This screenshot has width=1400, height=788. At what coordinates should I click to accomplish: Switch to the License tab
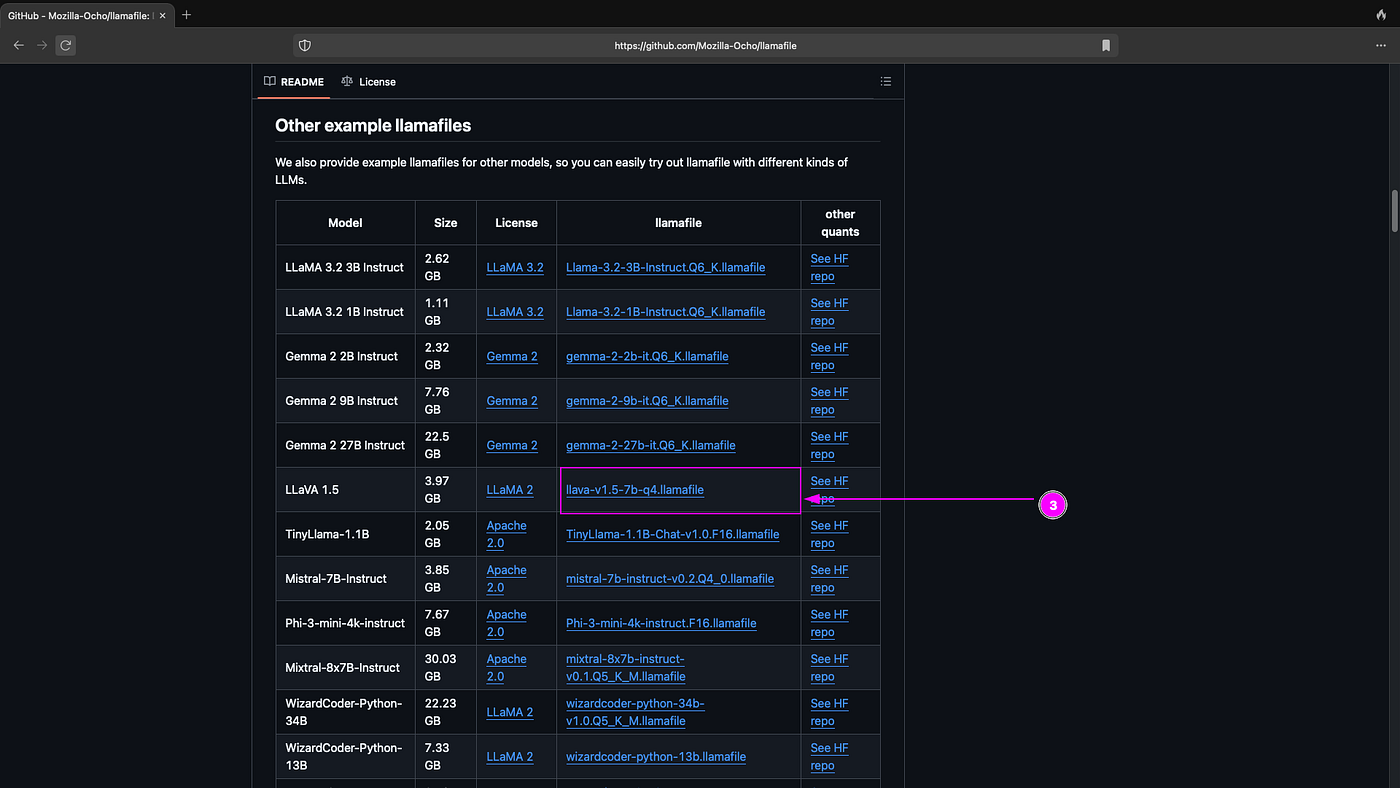coord(368,82)
